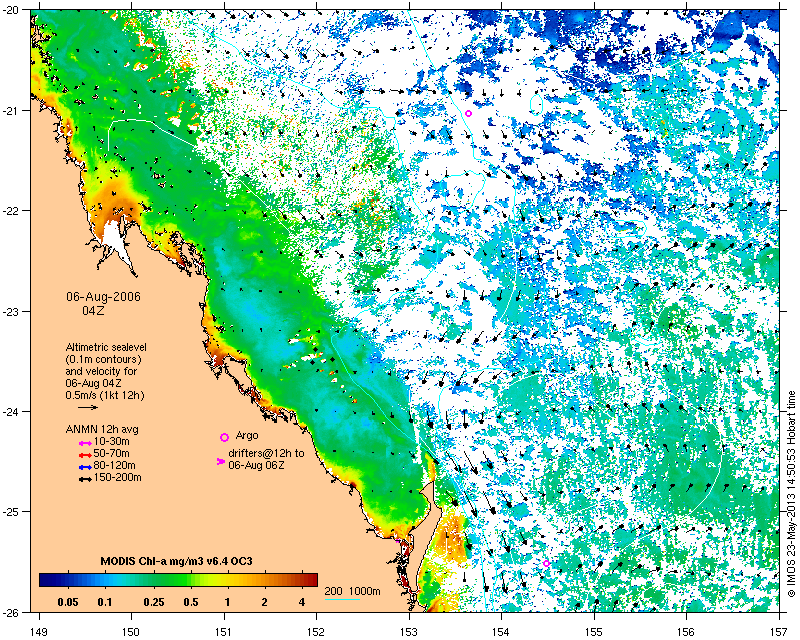Click the '153' longitude axis label

tap(409, 632)
